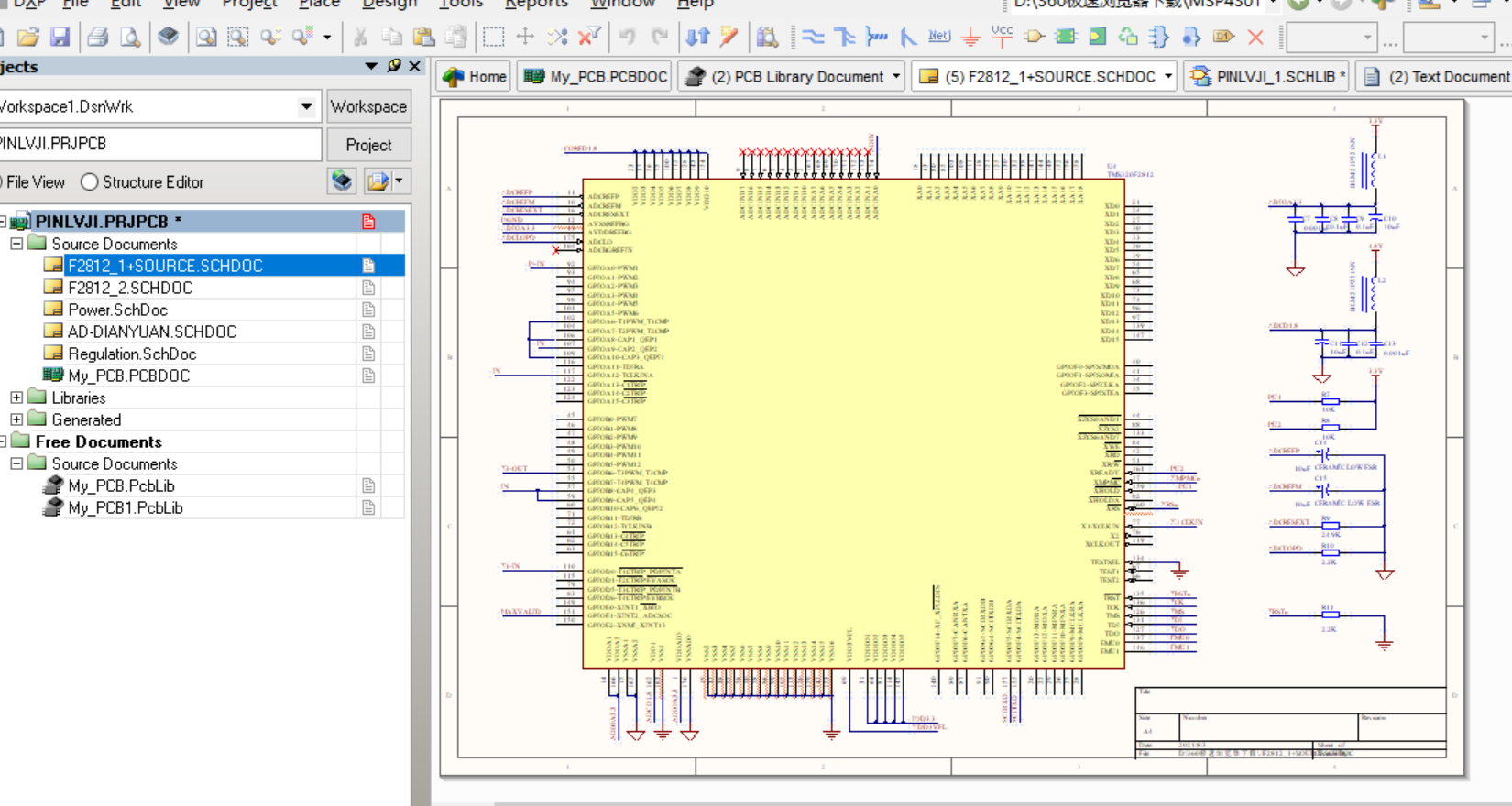Viewport: 1512px width, 806px height.
Task: Open the Design menu
Action: coord(389,4)
